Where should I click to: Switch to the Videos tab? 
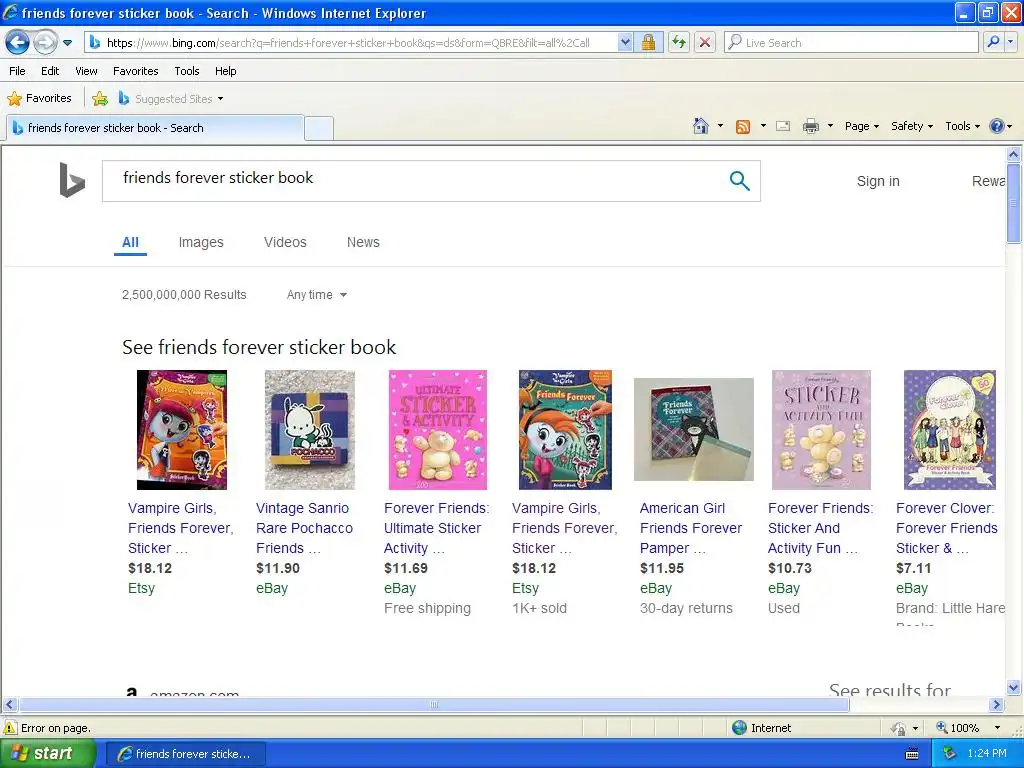[x=285, y=242]
